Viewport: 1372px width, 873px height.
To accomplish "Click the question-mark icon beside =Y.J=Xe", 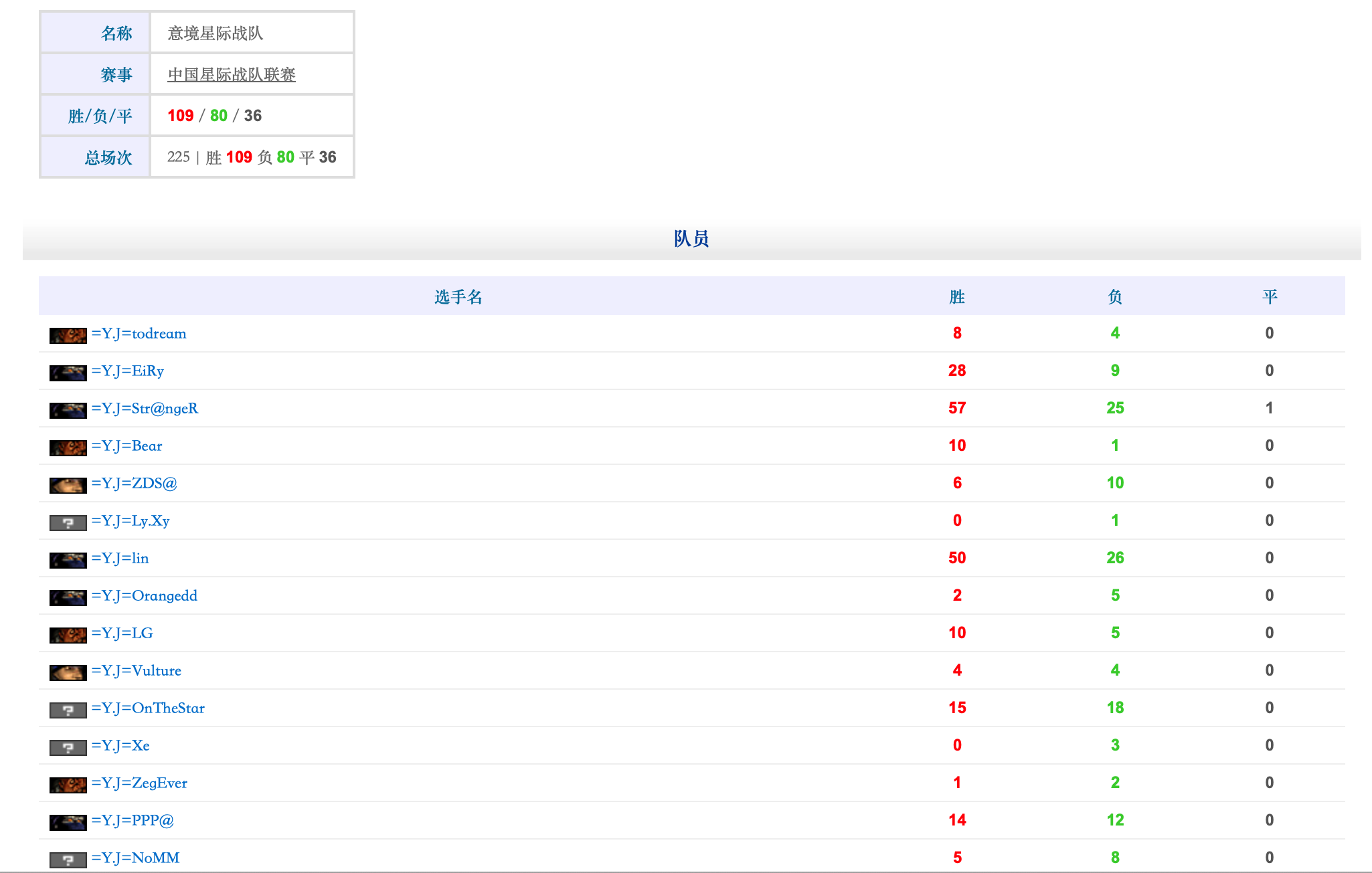I will 68,747.
